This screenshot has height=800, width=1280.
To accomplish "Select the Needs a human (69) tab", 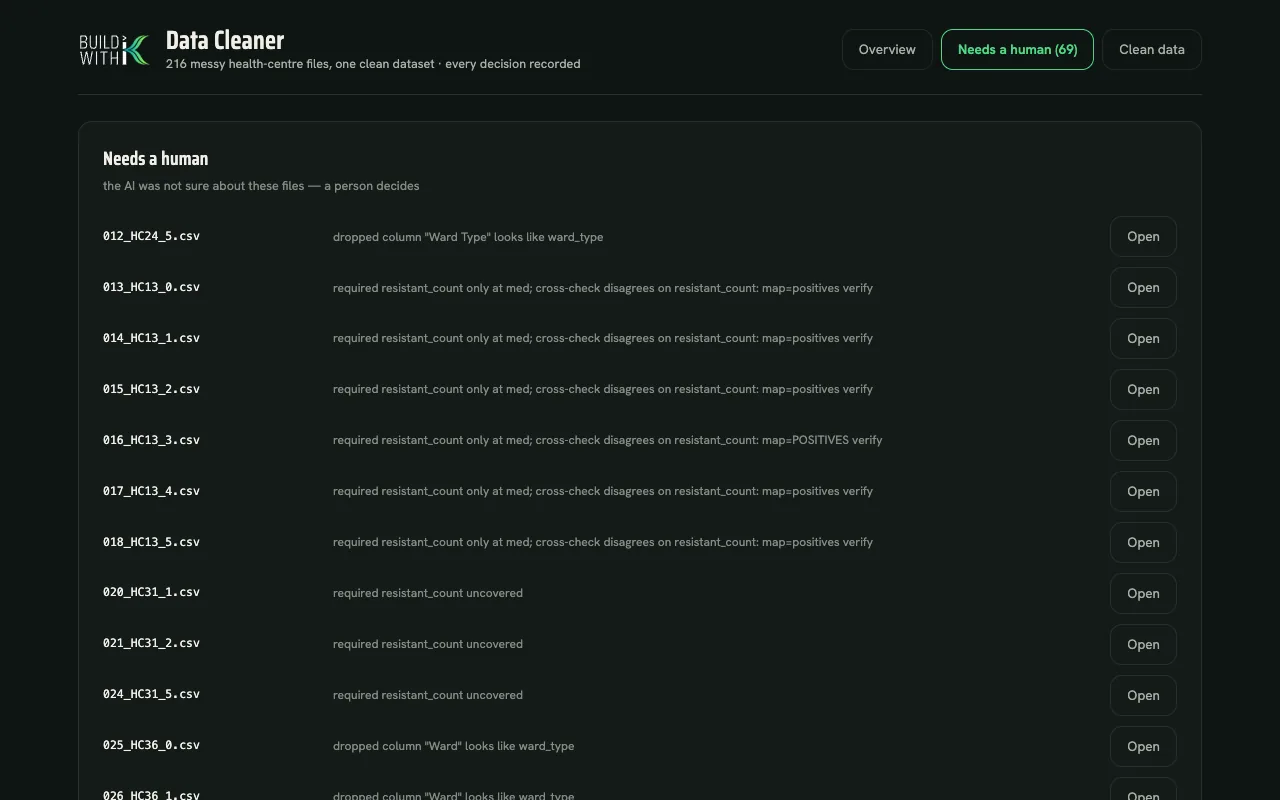I will (1017, 50).
